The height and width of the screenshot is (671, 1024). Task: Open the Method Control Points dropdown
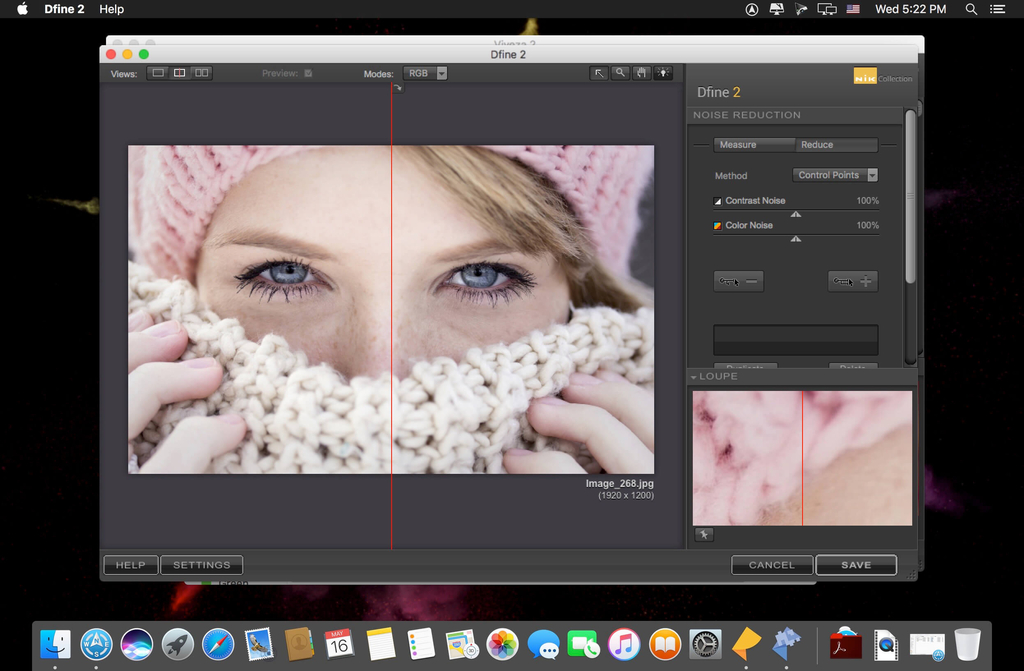tap(836, 175)
